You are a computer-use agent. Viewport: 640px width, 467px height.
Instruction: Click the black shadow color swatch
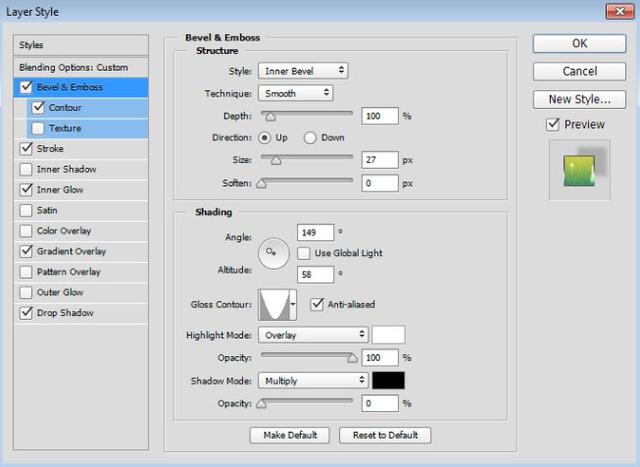[x=388, y=380]
